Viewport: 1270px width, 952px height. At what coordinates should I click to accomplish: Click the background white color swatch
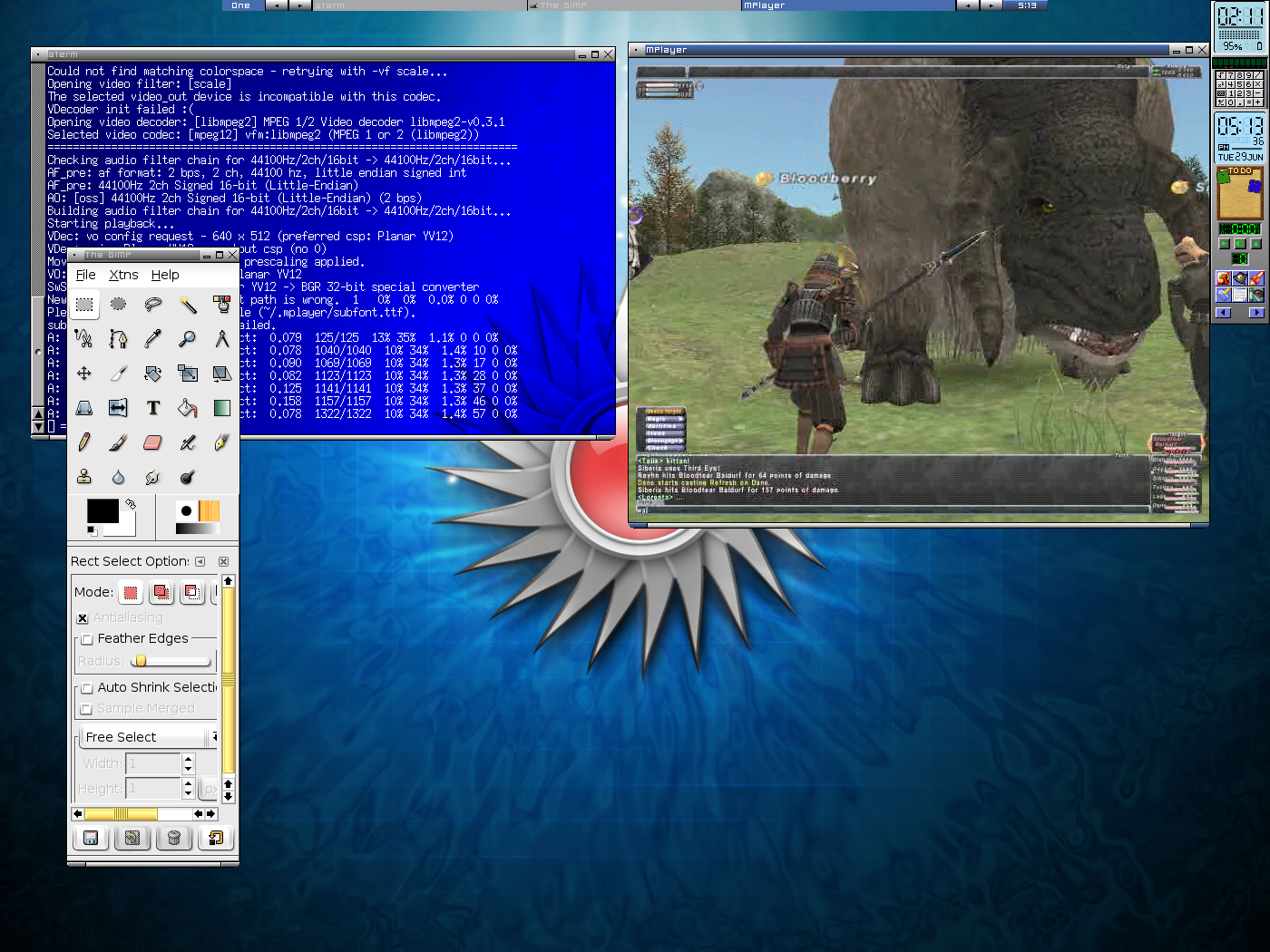pos(127,529)
